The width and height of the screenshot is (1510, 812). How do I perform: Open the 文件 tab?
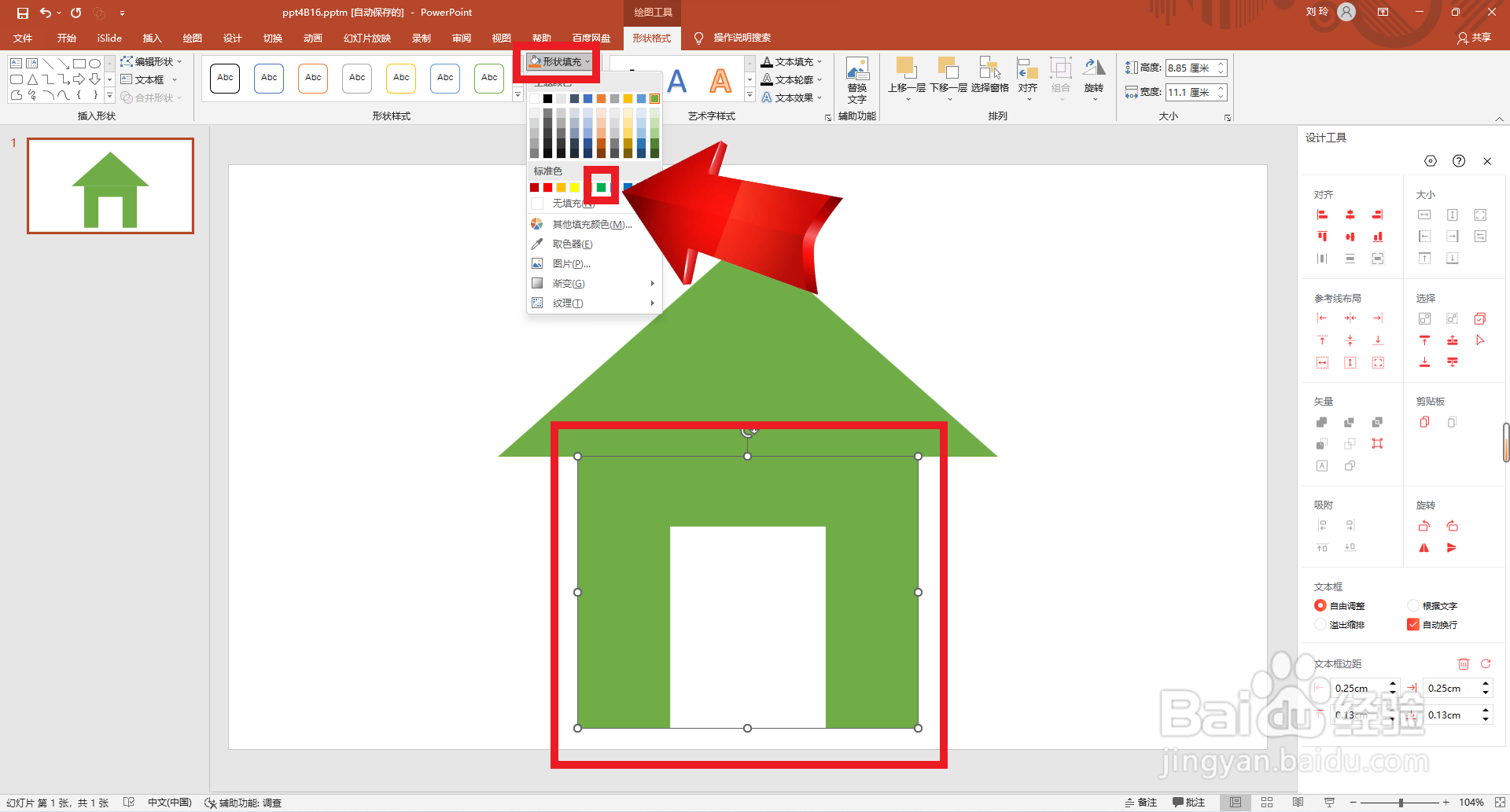pyautogui.click(x=24, y=38)
